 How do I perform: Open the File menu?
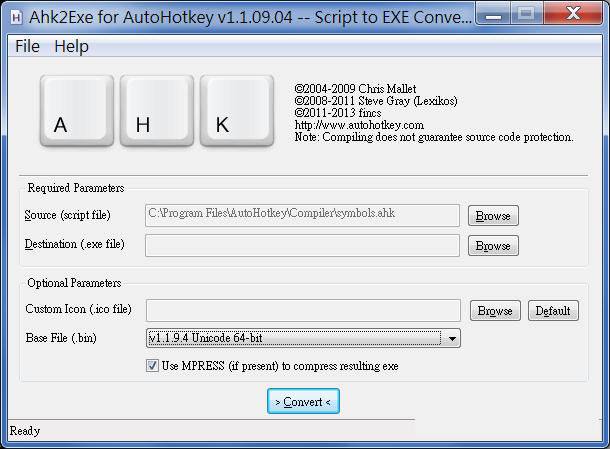27,46
